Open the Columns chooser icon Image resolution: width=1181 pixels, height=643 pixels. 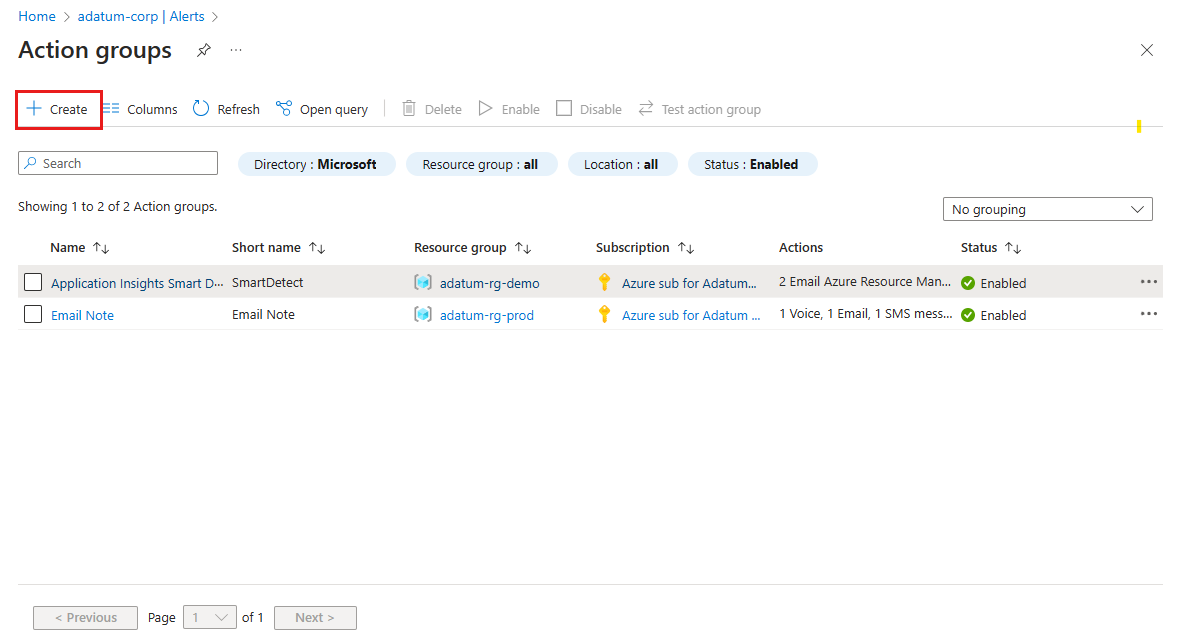click(111, 109)
